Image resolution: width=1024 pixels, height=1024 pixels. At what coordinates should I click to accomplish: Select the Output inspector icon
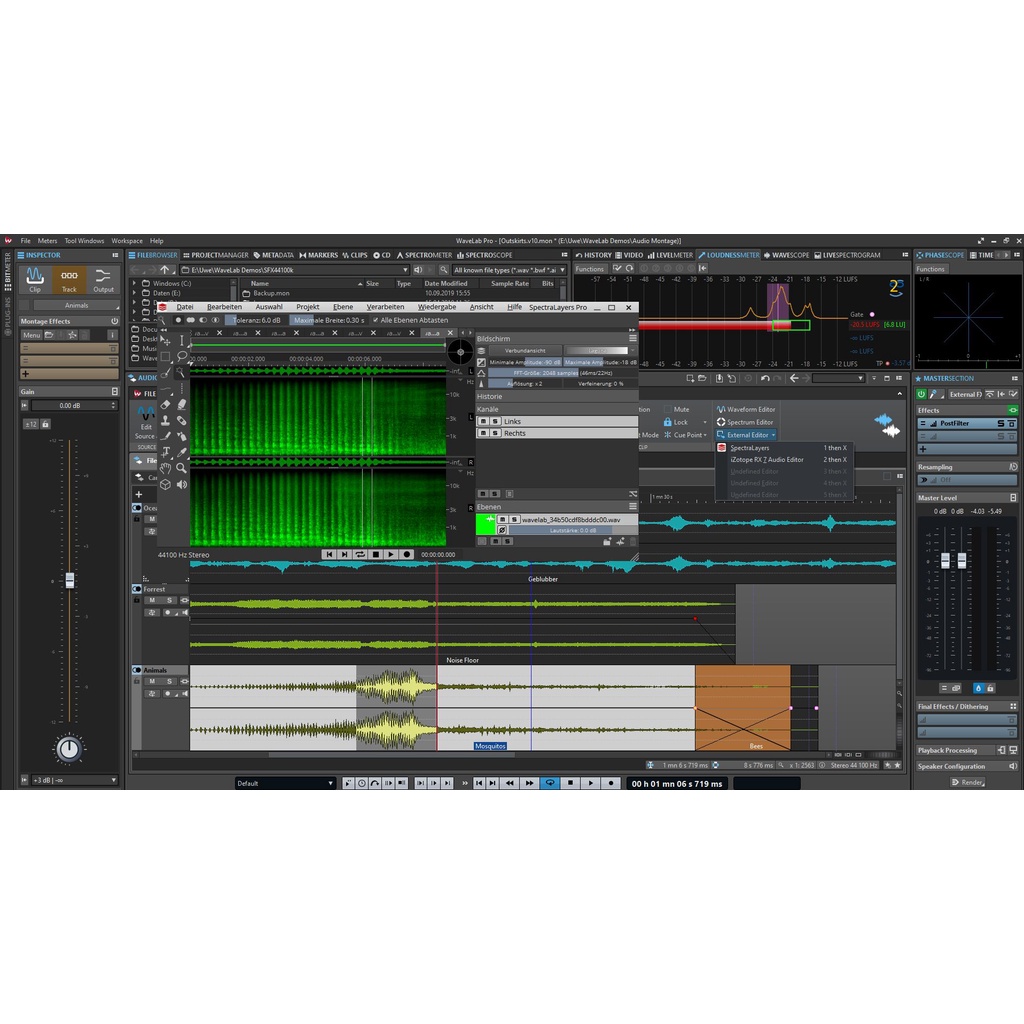pos(104,279)
